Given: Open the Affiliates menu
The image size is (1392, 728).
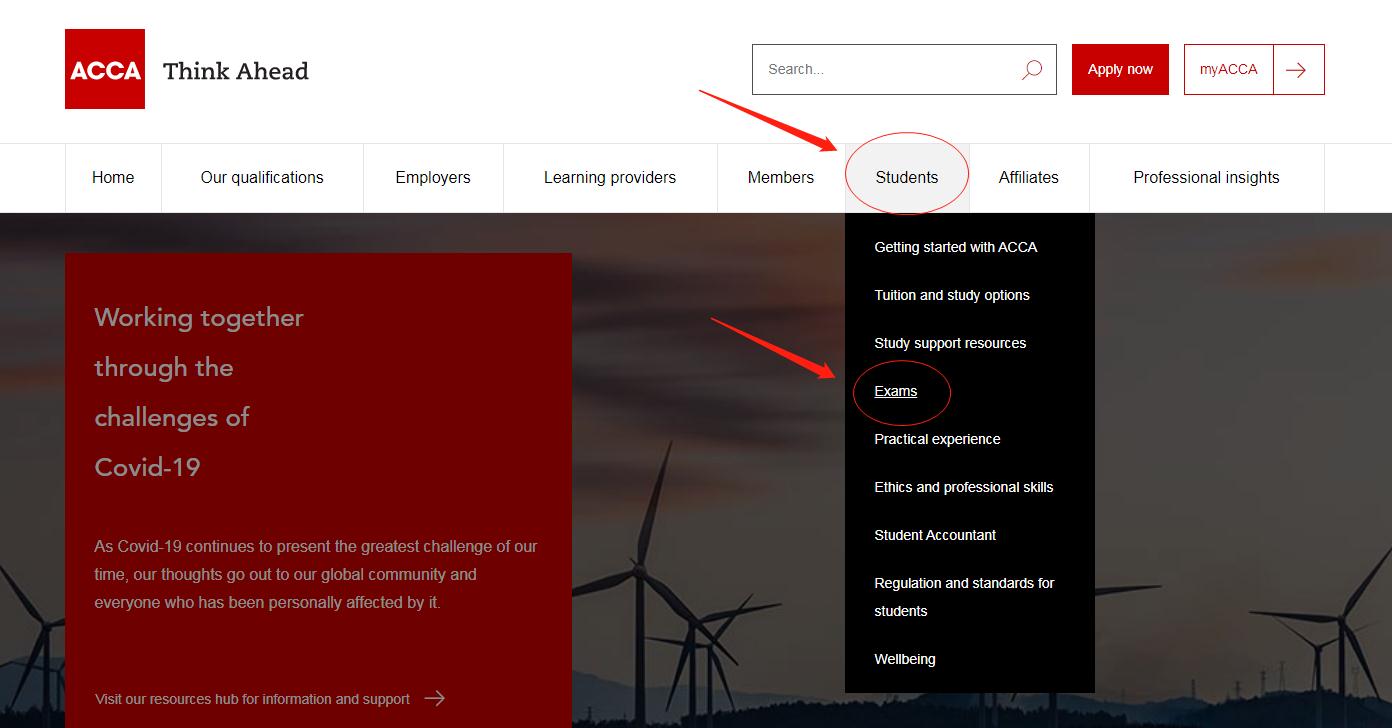Looking at the screenshot, I should (x=1029, y=178).
